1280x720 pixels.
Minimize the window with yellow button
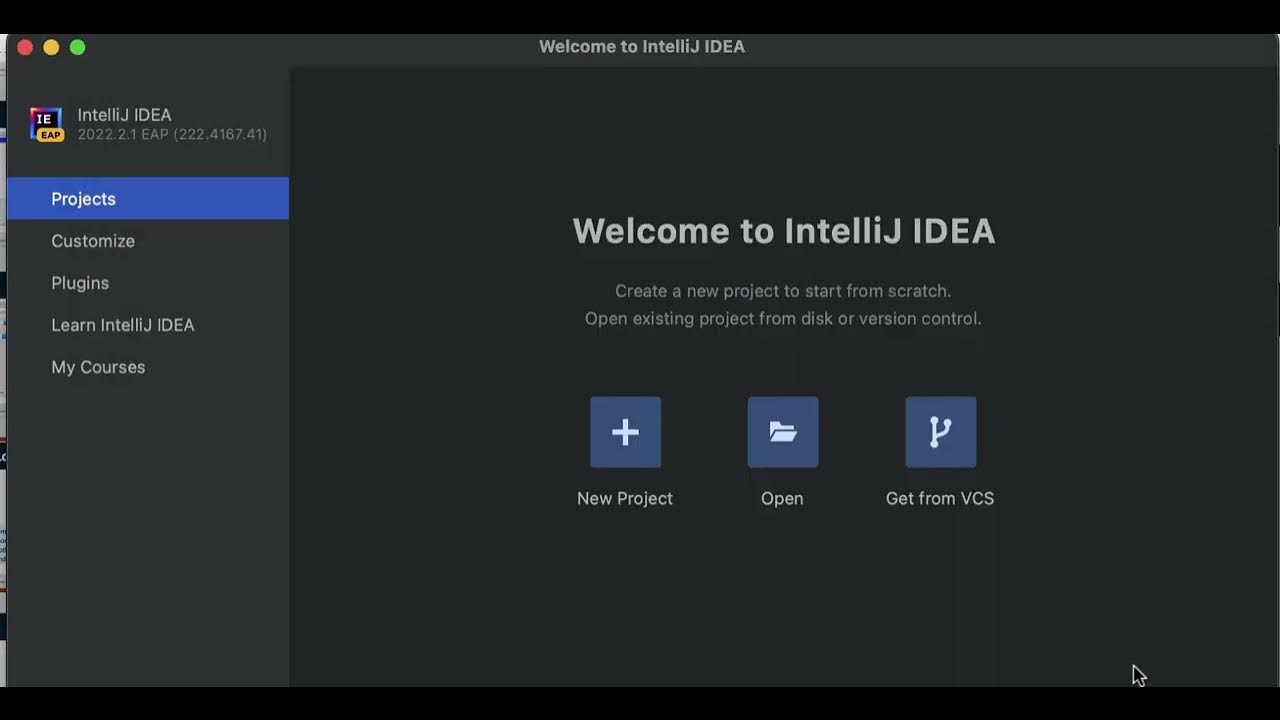51,47
